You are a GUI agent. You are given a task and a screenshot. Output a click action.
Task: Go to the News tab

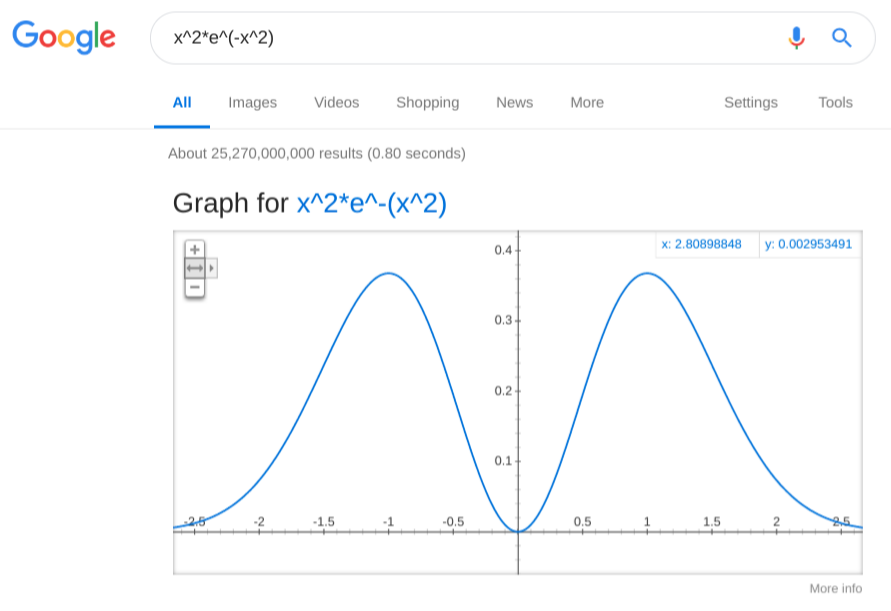[514, 102]
